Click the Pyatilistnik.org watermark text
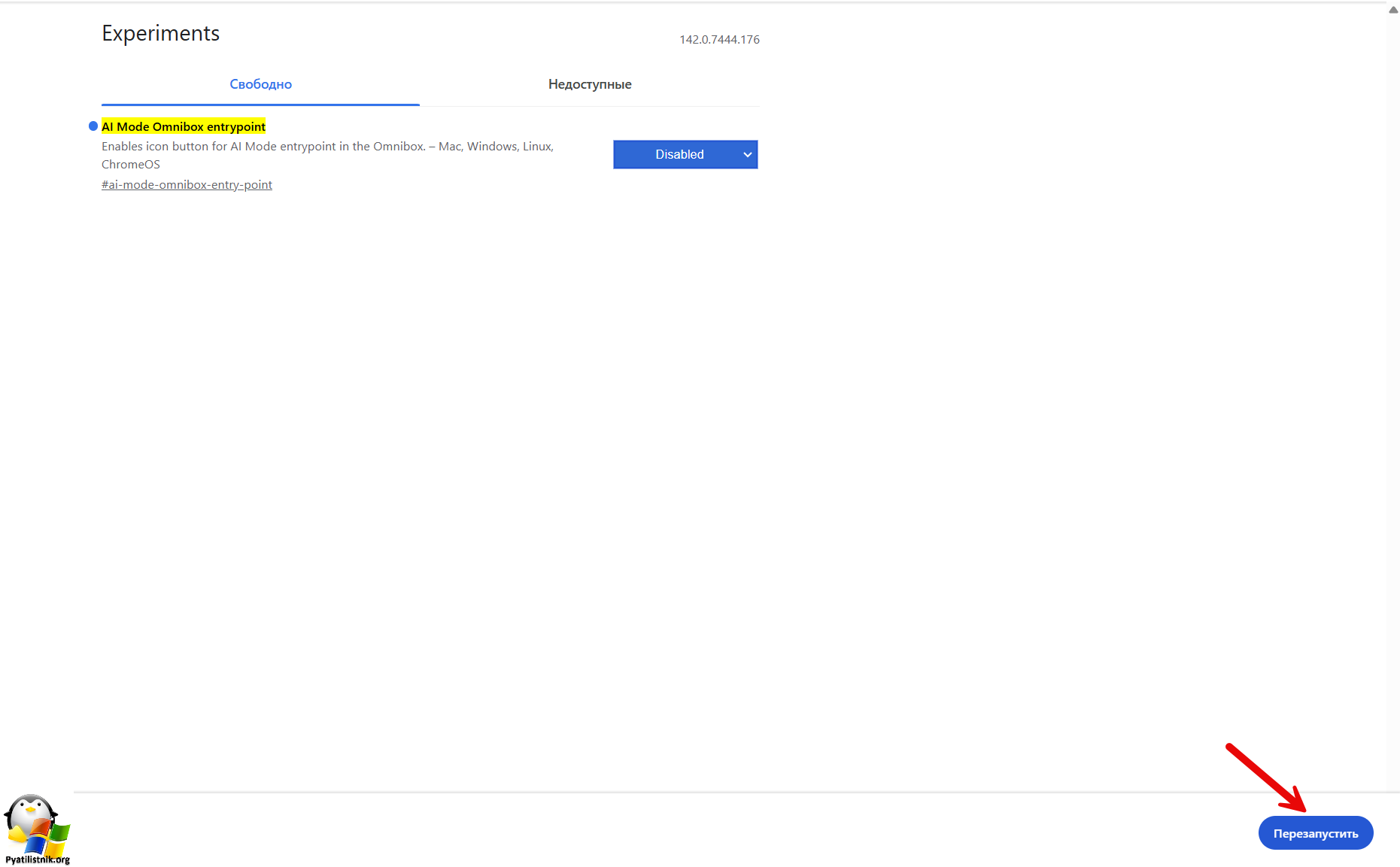Screen dimensions: 1400x867 38,859
